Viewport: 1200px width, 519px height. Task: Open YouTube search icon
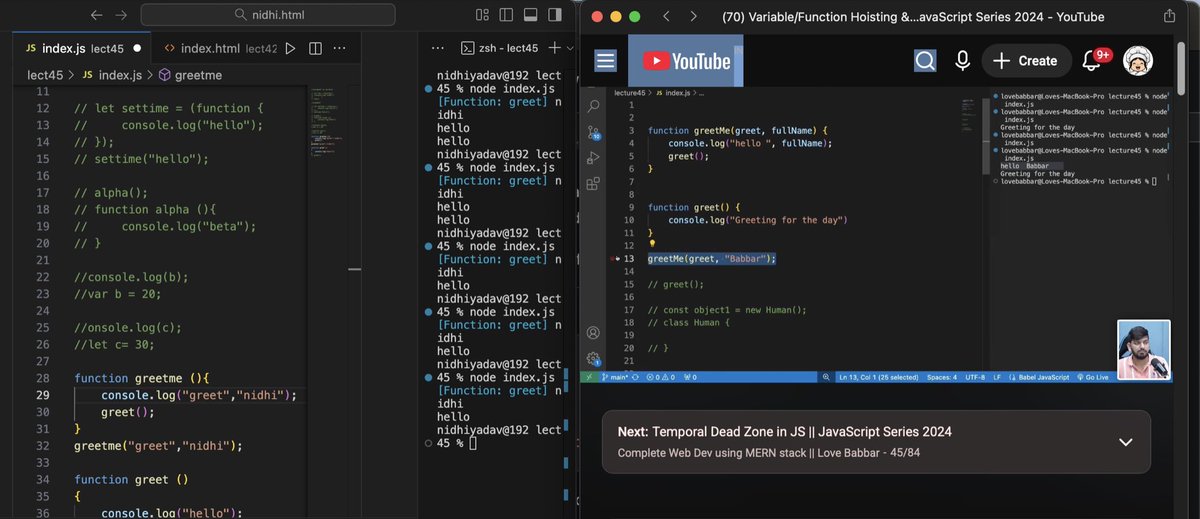tap(925, 61)
